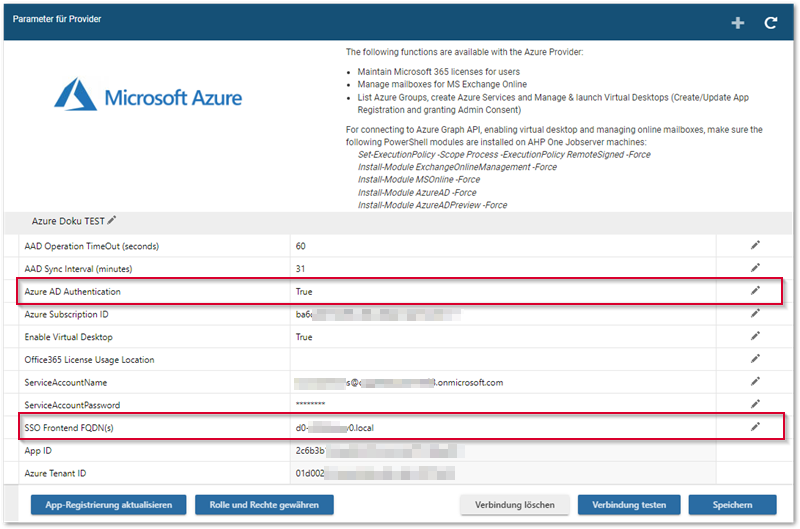Edit AAD Operation TimeOut value
This screenshot has height=529, width=800.
pos(755,245)
